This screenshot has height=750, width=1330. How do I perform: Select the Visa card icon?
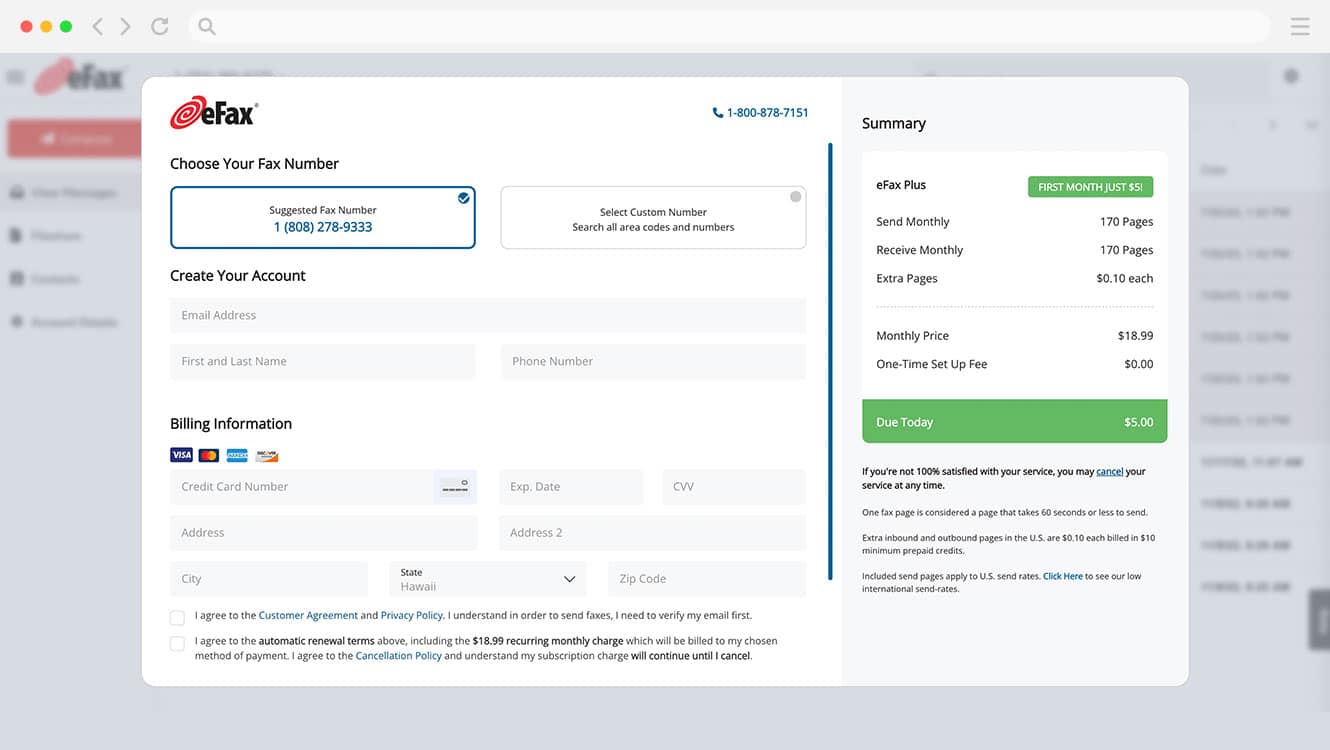181,454
